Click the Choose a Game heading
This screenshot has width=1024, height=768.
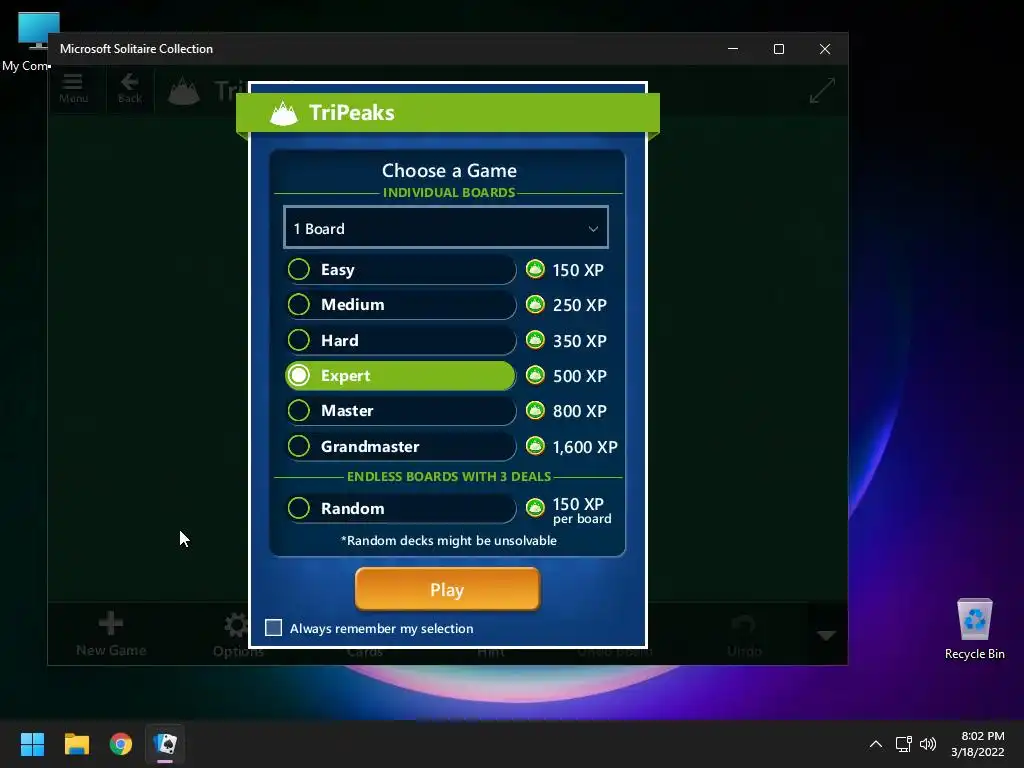[449, 170]
